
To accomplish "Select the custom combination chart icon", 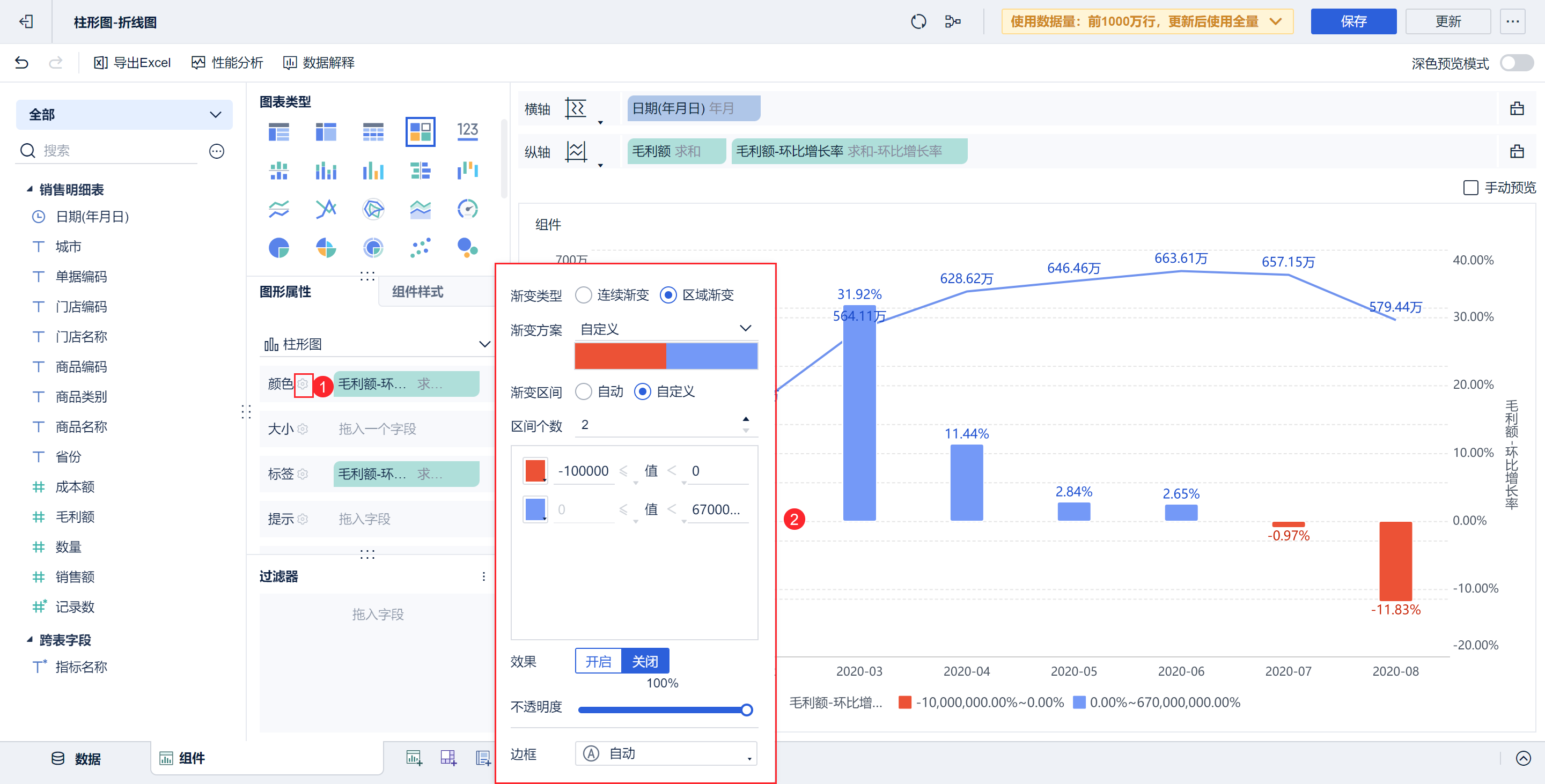I will pyautogui.click(x=420, y=131).
